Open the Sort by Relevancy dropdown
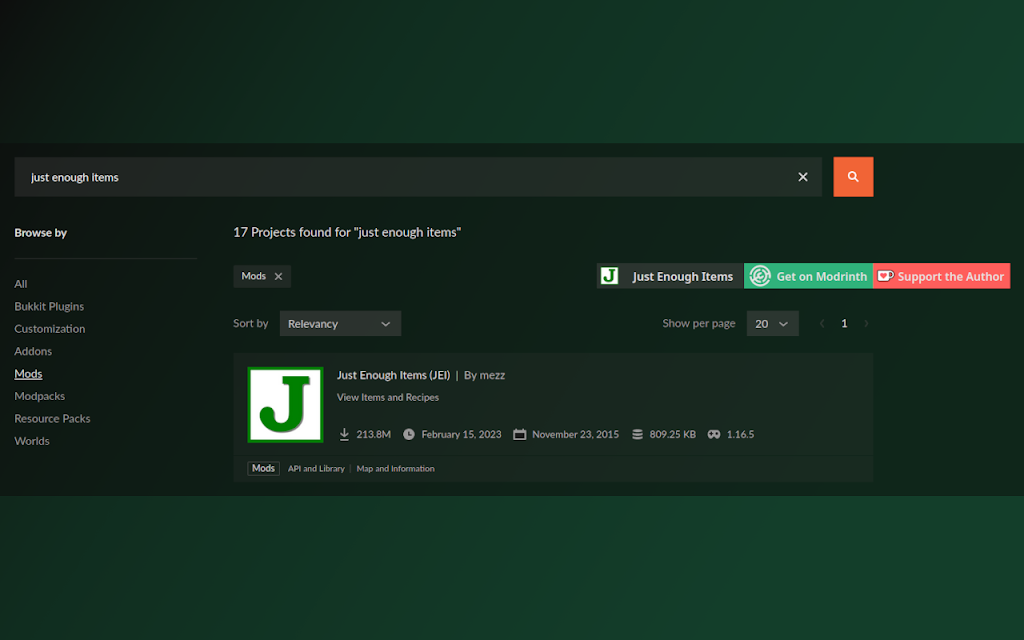Image resolution: width=1024 pixels, height=640 pixels. (x=340, y=323)
